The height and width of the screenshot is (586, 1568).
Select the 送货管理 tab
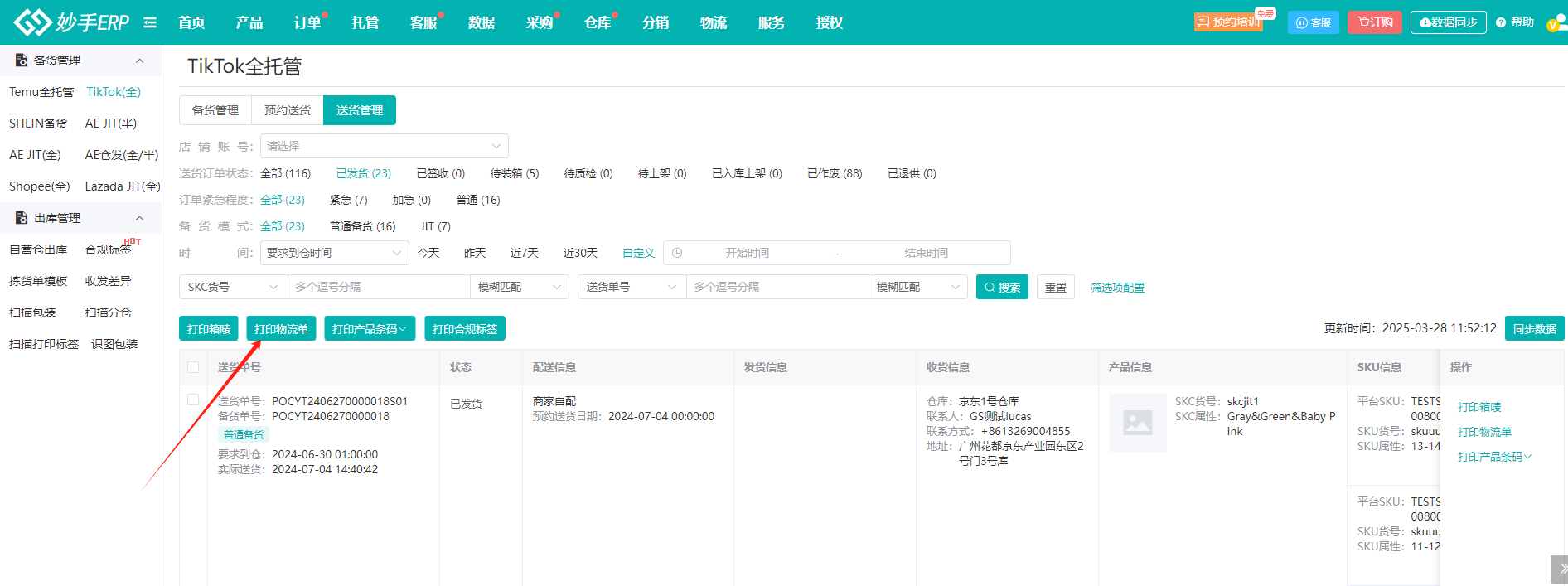tap(360, 110)
